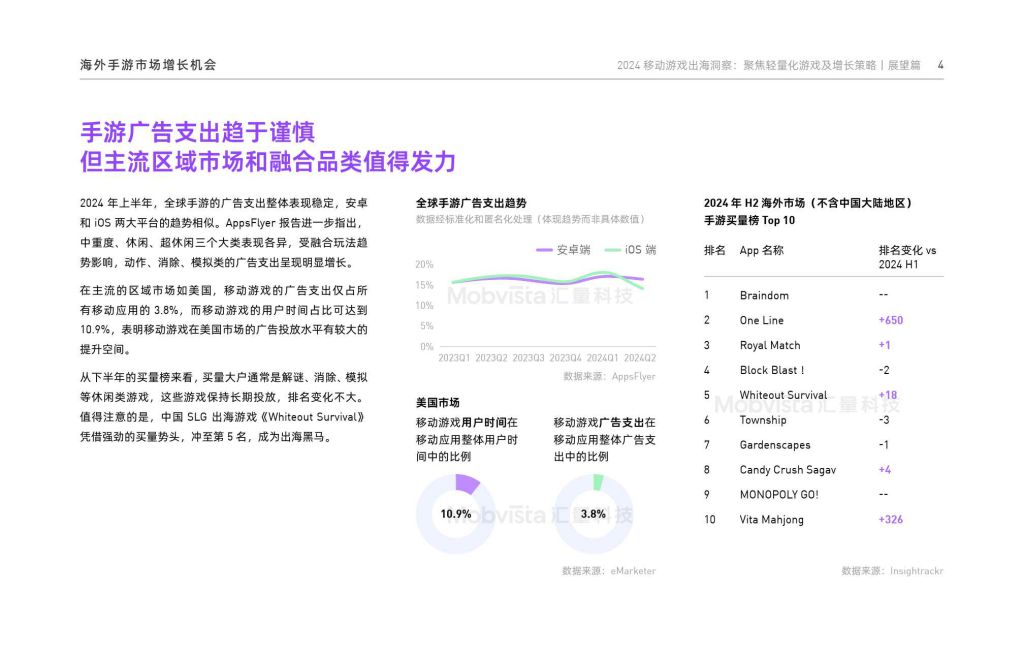
Task: Click page number 4 in the header
Action: (940, 65)
